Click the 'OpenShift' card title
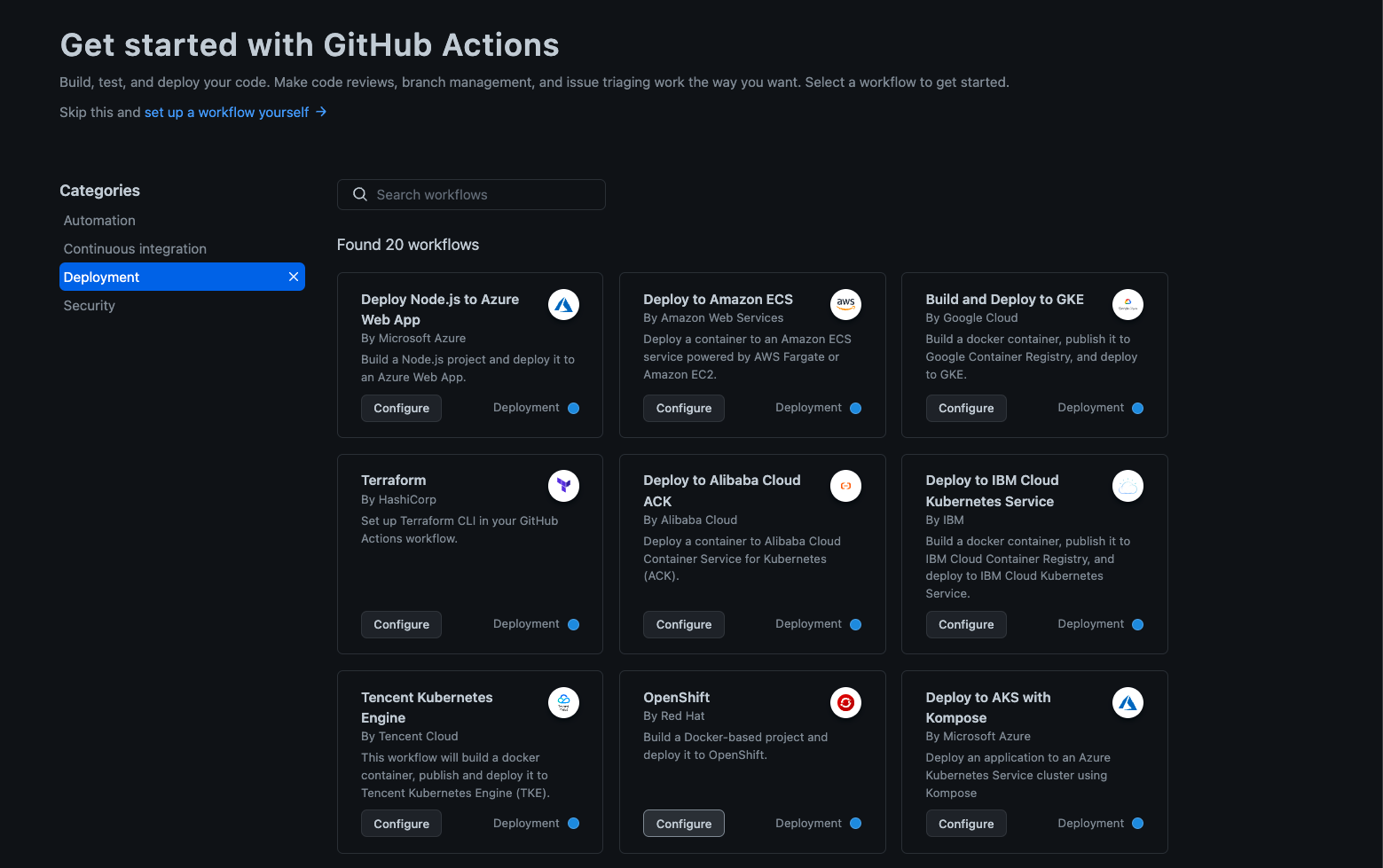This screenshot has width=1383, height=868. coord(676,698)
